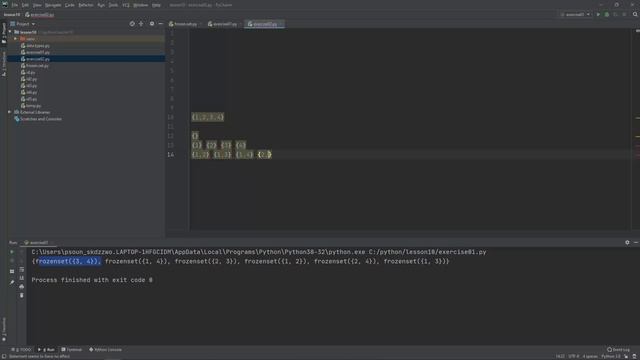Click editor line 14 in the gutter

(x=171, y=154)
